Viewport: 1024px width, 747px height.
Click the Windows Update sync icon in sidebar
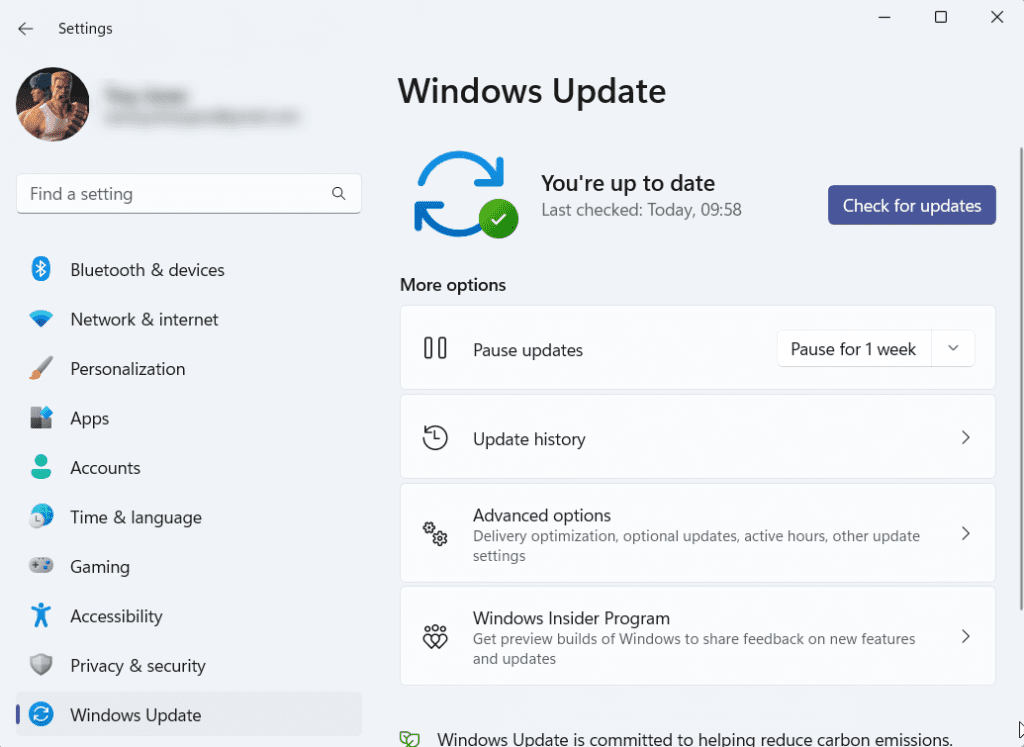point(40,714)
